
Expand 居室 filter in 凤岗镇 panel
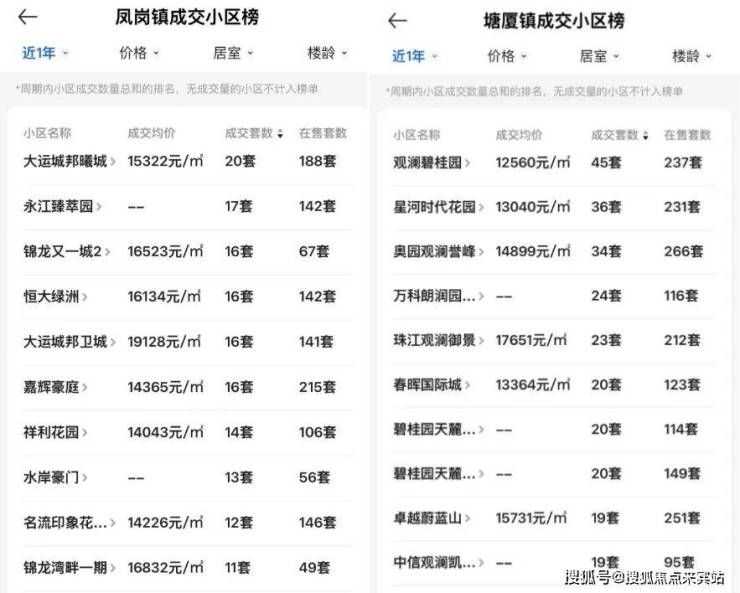pyautogui.click(x=233, y=53)
